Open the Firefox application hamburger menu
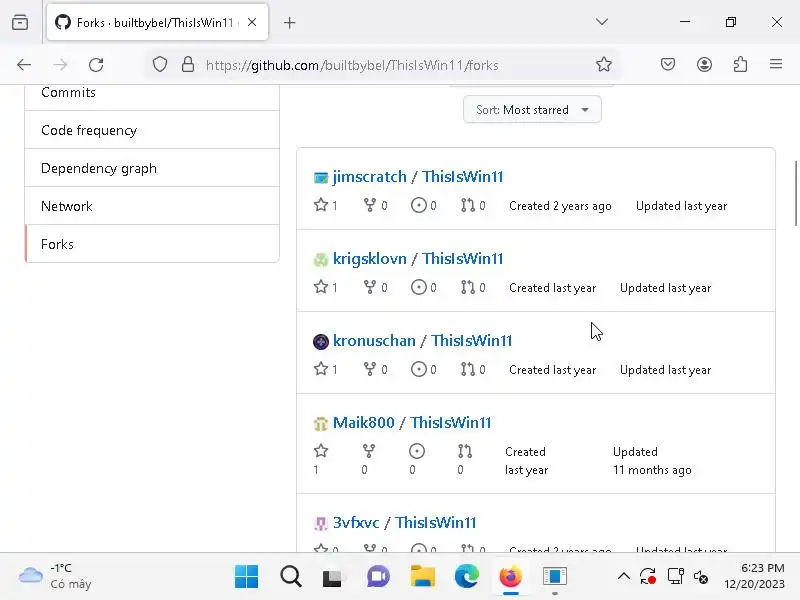 click(x=776, y=64)
